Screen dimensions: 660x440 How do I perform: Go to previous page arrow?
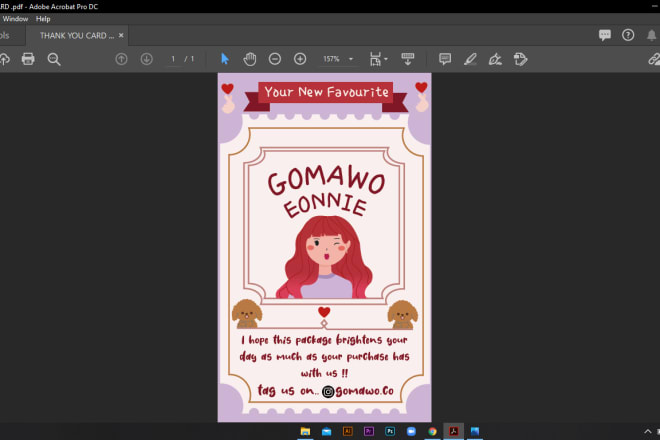(x=121, y=59)
